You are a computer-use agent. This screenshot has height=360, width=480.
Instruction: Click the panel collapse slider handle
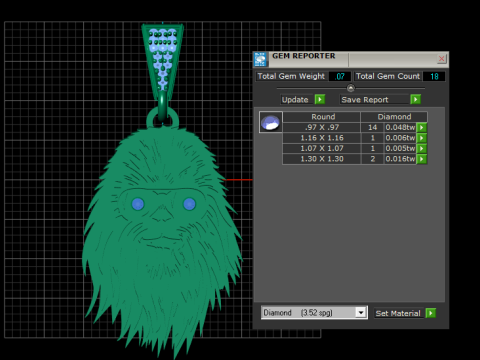click(351, 88)
